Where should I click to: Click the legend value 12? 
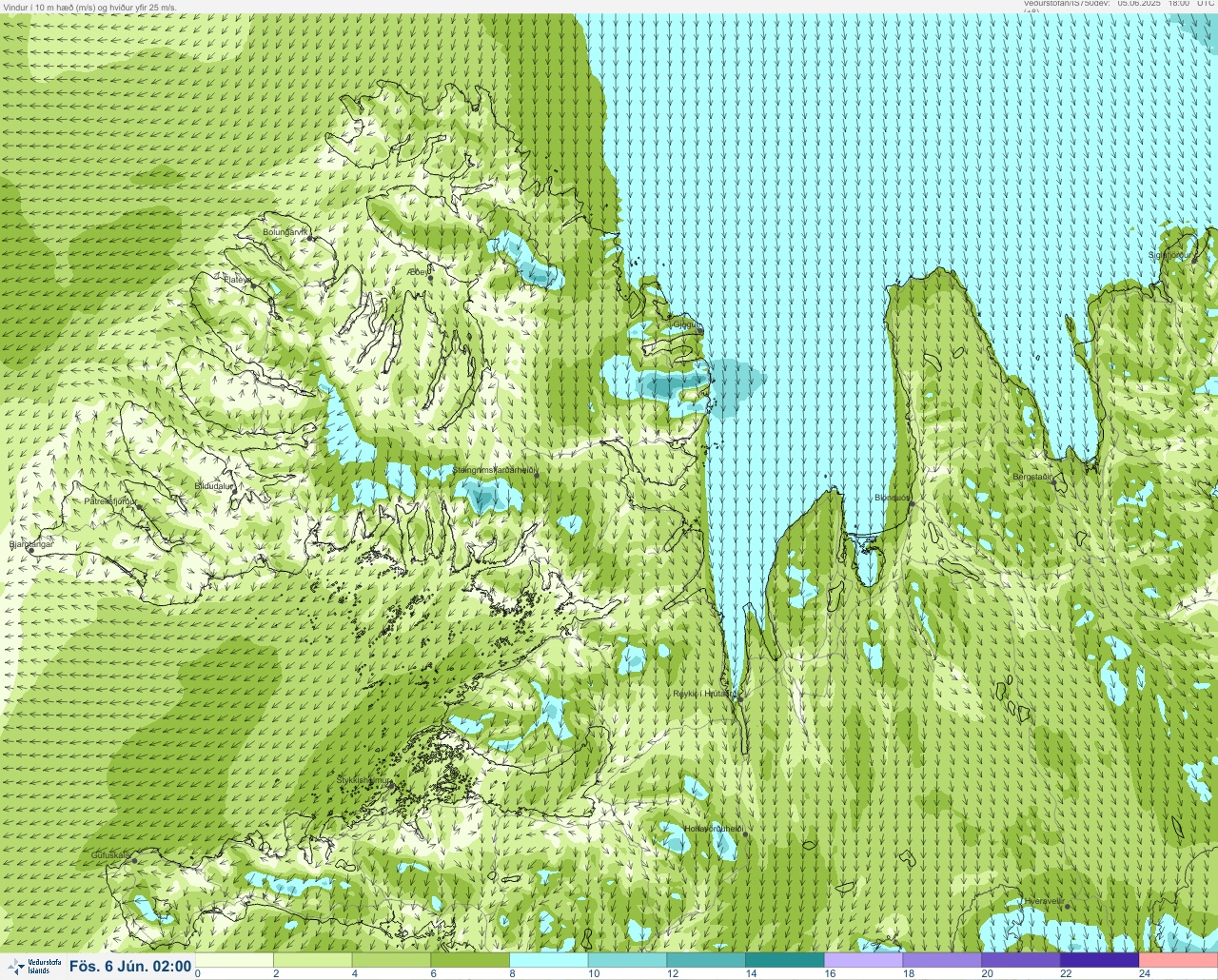(x=671, y=974)
